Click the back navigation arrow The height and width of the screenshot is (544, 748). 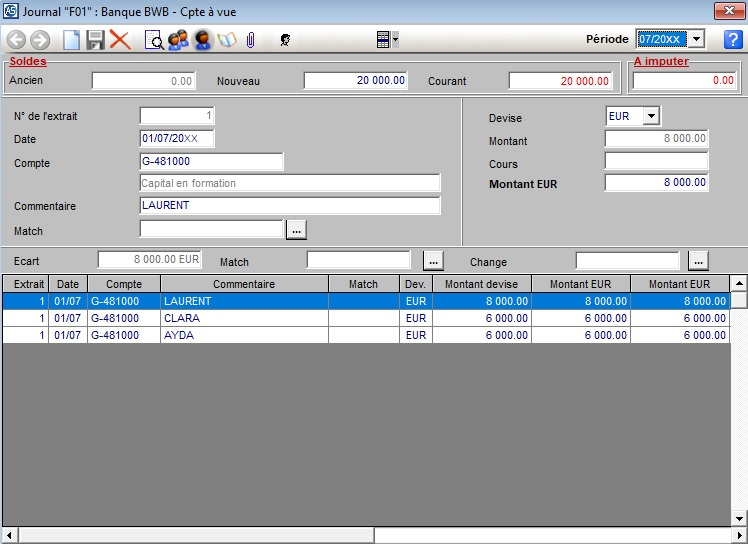click(x=16, y=40)
